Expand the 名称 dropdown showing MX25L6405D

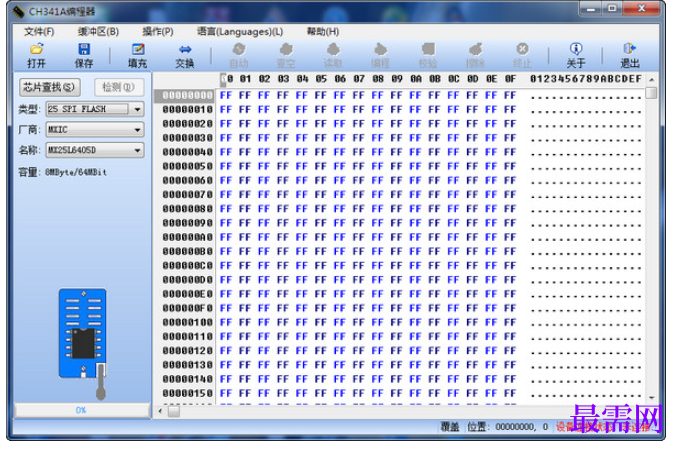coord(137,150)
